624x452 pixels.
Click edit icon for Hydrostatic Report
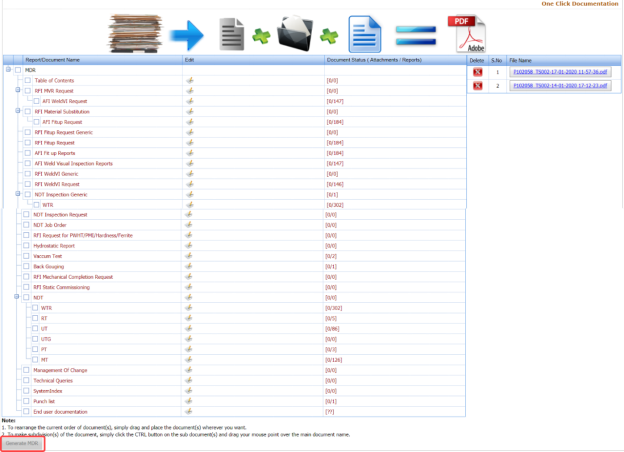tap(190, 245)
